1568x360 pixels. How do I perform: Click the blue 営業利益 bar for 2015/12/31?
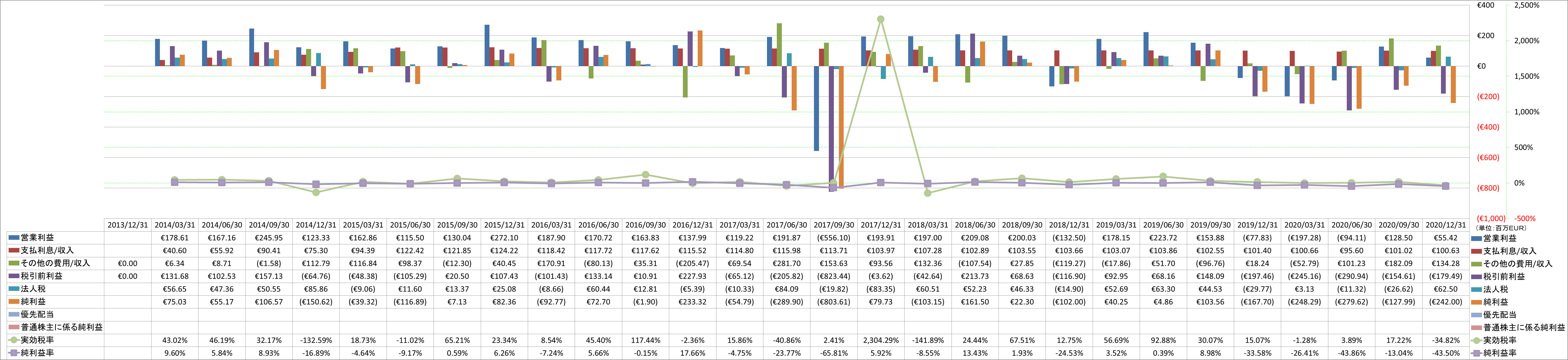(487, 46)
